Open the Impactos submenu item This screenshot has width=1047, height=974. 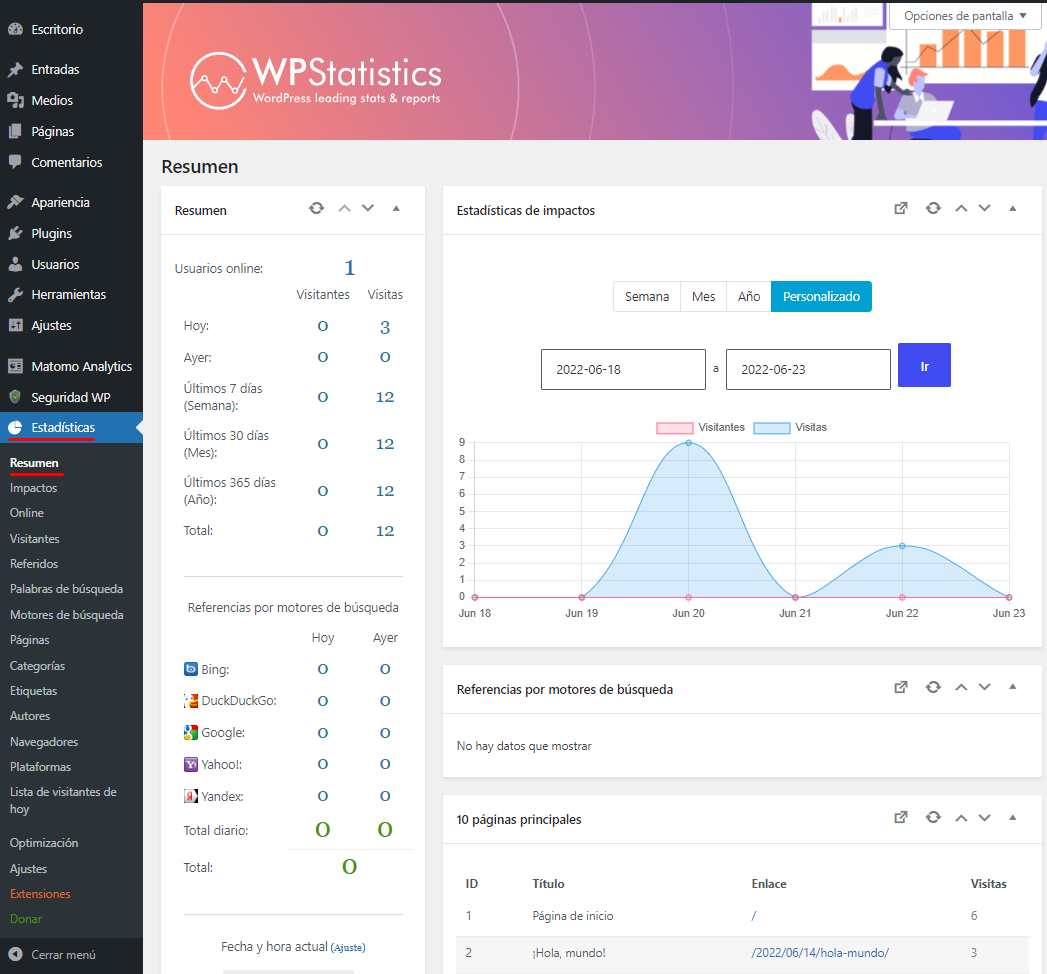[33, 488]
